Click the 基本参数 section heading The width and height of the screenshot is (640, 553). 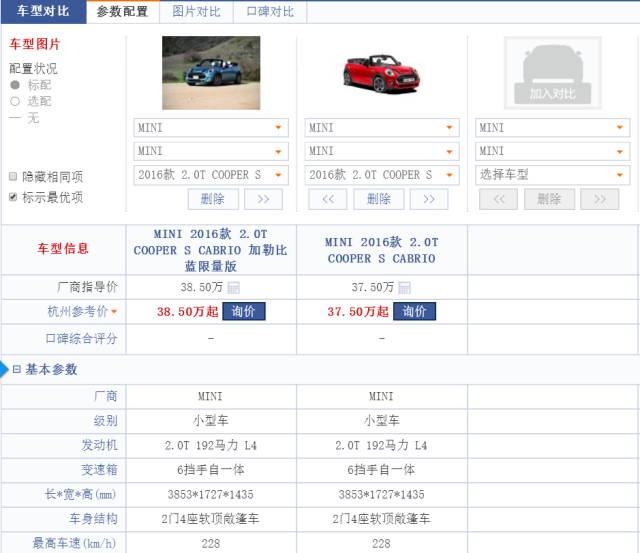click(x=51, y=369)
